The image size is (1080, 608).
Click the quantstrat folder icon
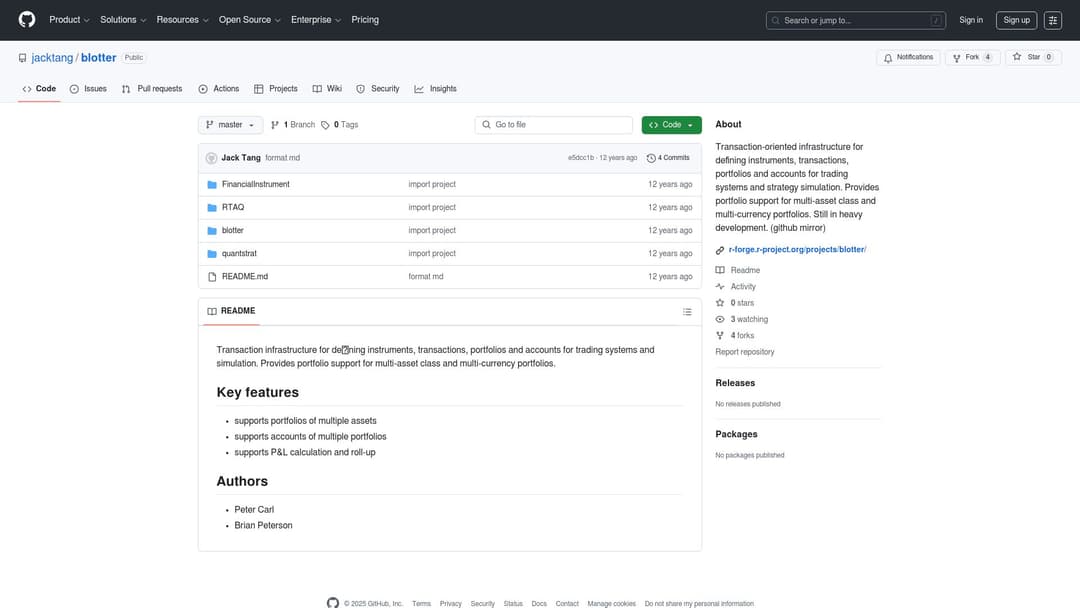coord(212,253)
